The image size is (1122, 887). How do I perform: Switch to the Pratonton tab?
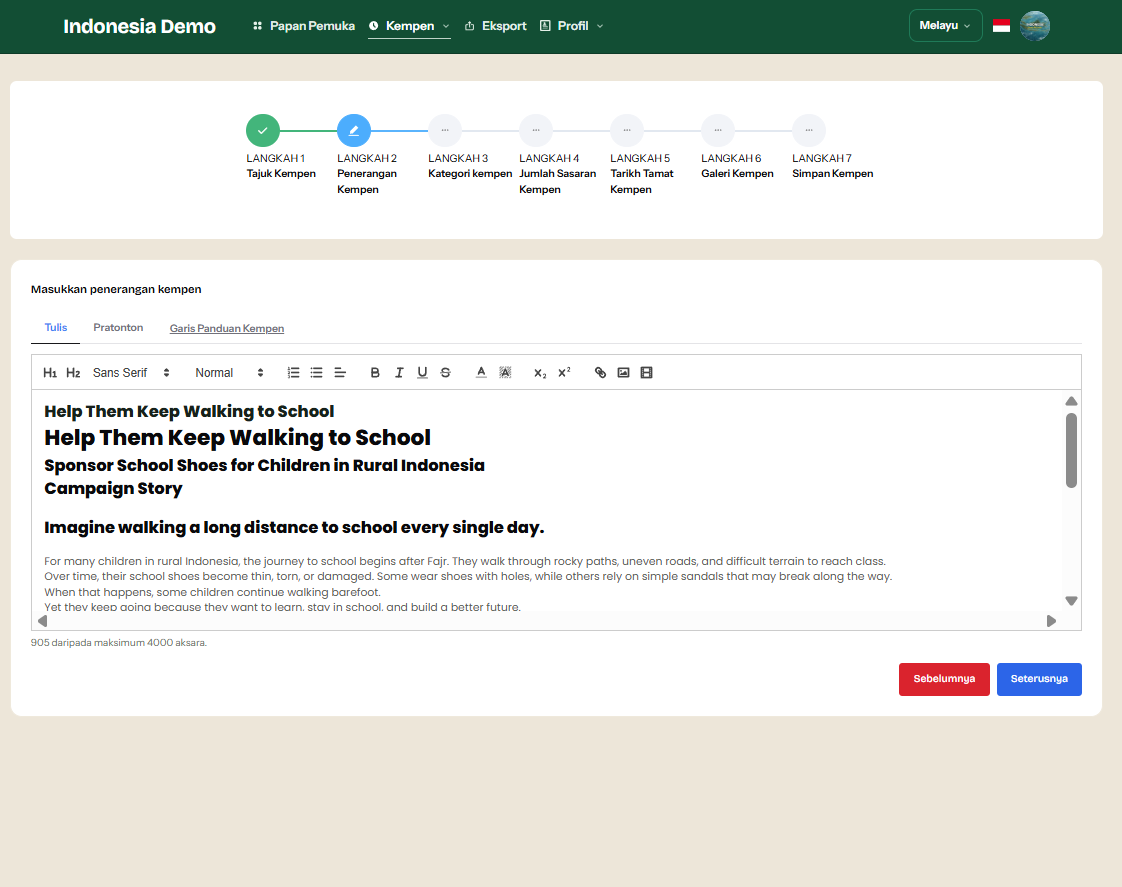click(118, 328)
